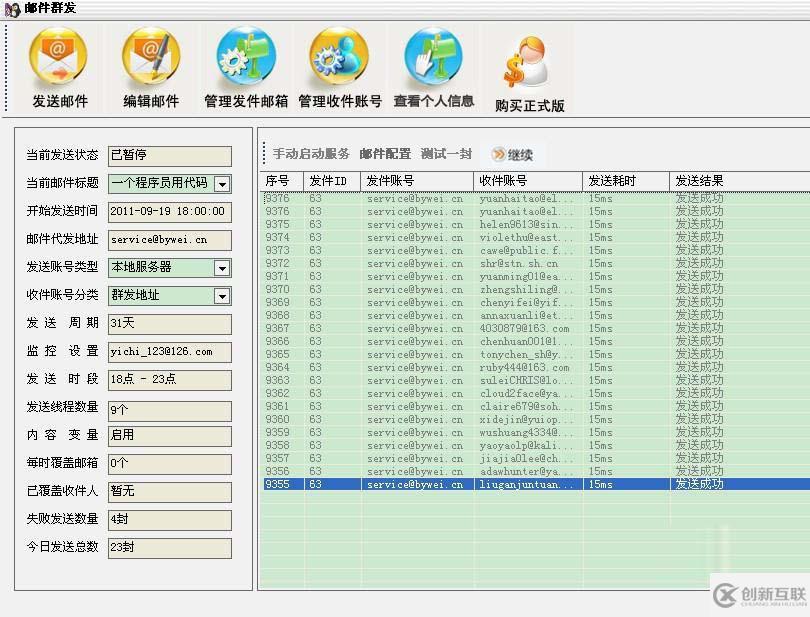Select row 9371 with yuanming01 recipient
810x617 pixels.
coord(535,276)
